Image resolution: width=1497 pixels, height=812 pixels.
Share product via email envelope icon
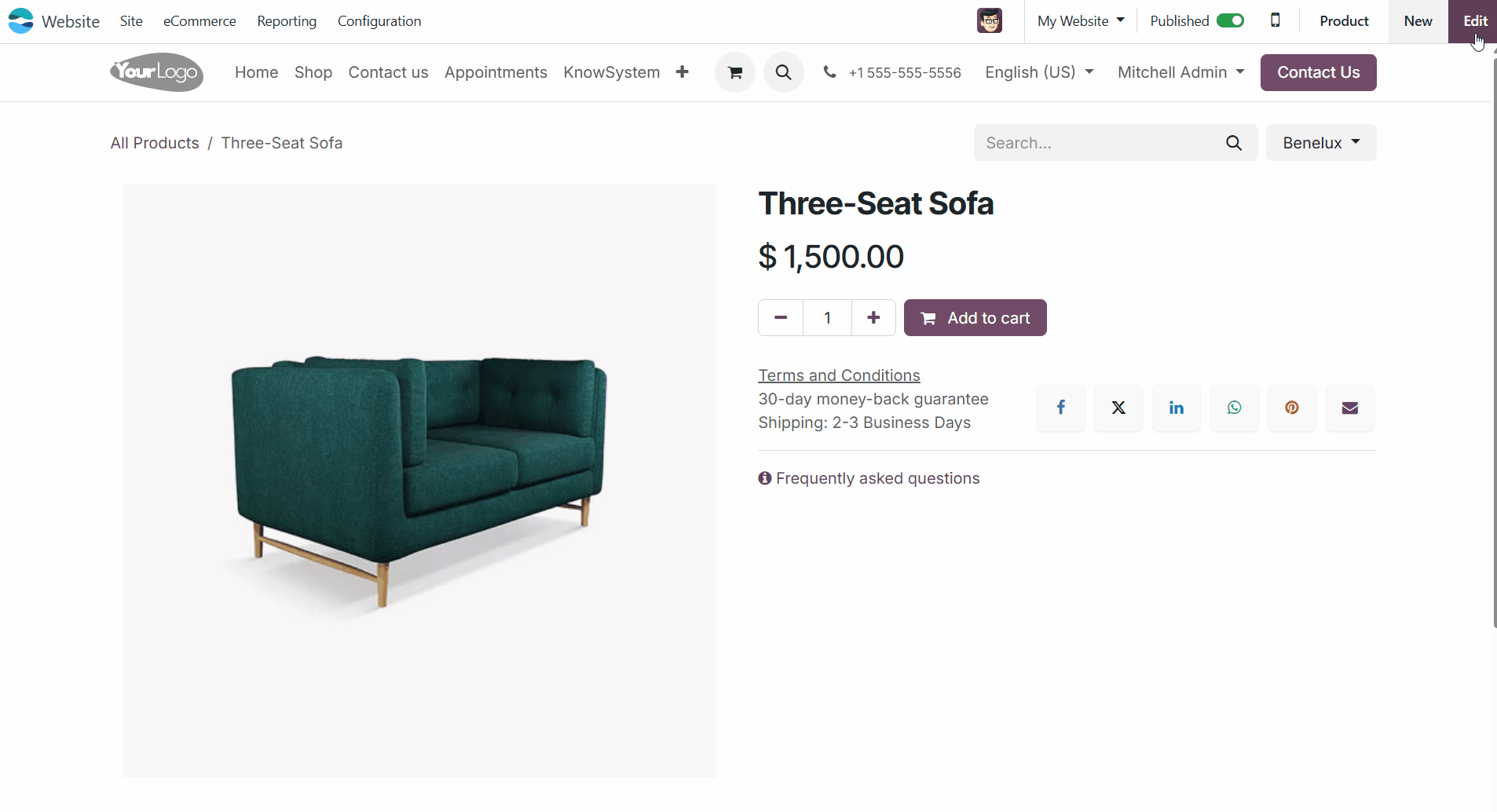[1350, 408]
